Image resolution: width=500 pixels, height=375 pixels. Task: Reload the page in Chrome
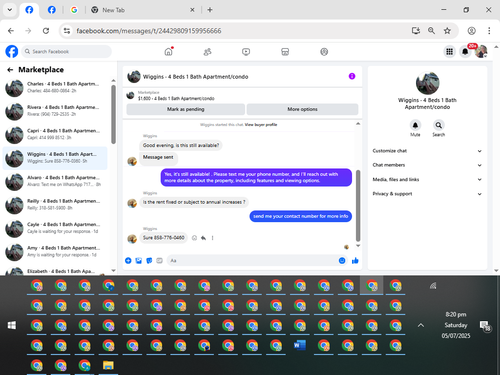tap(46, 31)
